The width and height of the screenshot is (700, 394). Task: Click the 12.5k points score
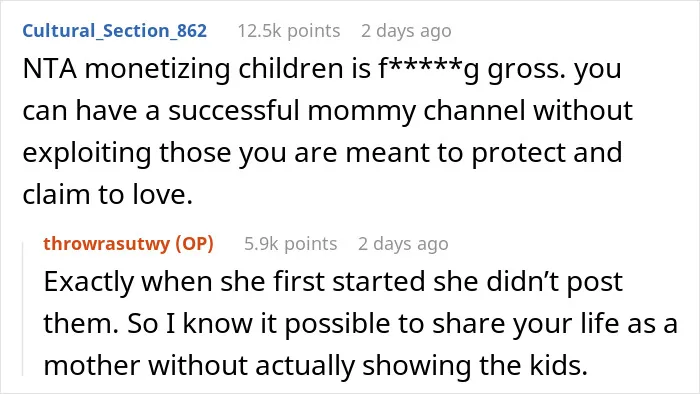[289, 31]
